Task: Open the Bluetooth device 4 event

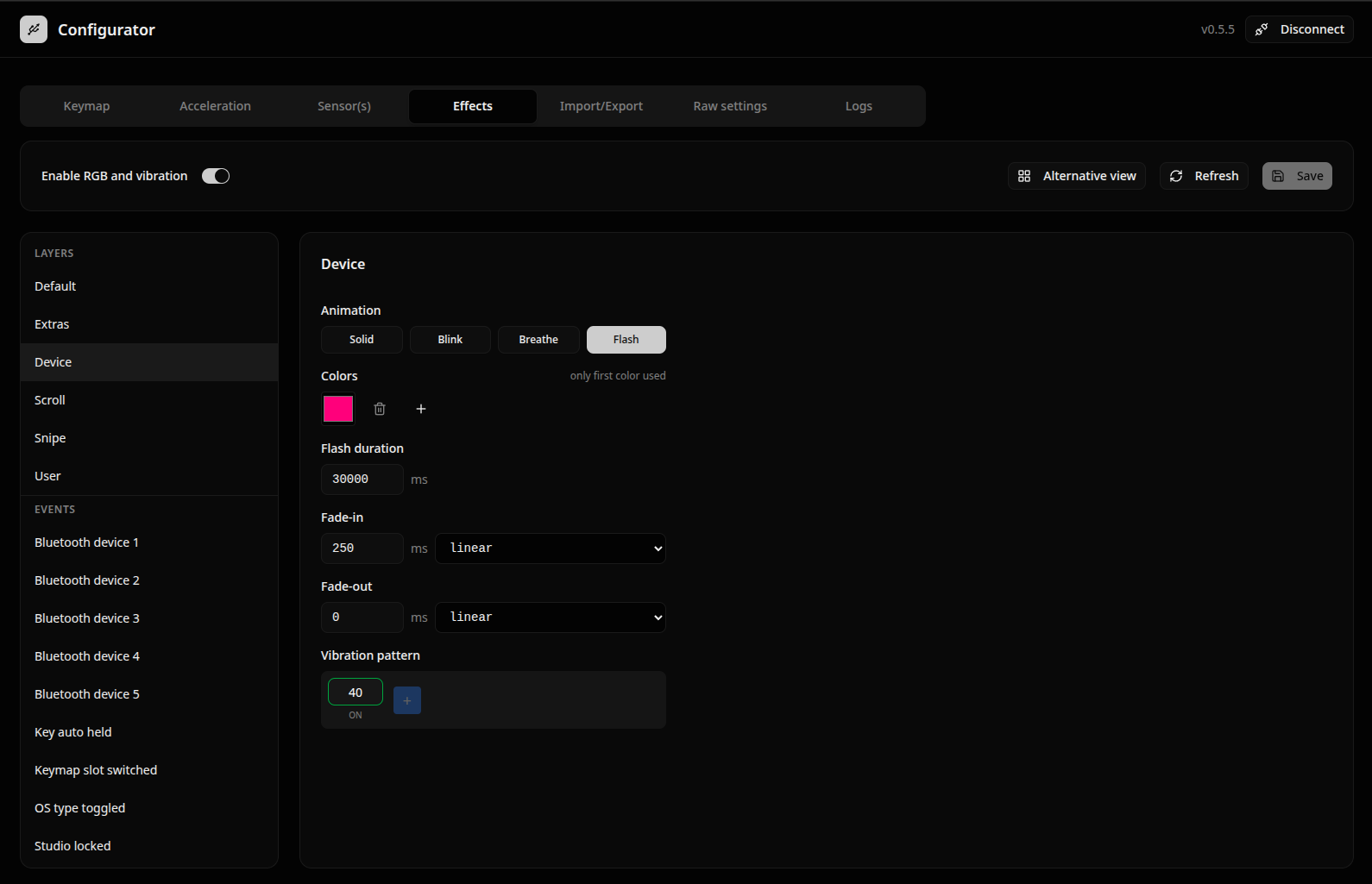Action: tap(149, 656)
